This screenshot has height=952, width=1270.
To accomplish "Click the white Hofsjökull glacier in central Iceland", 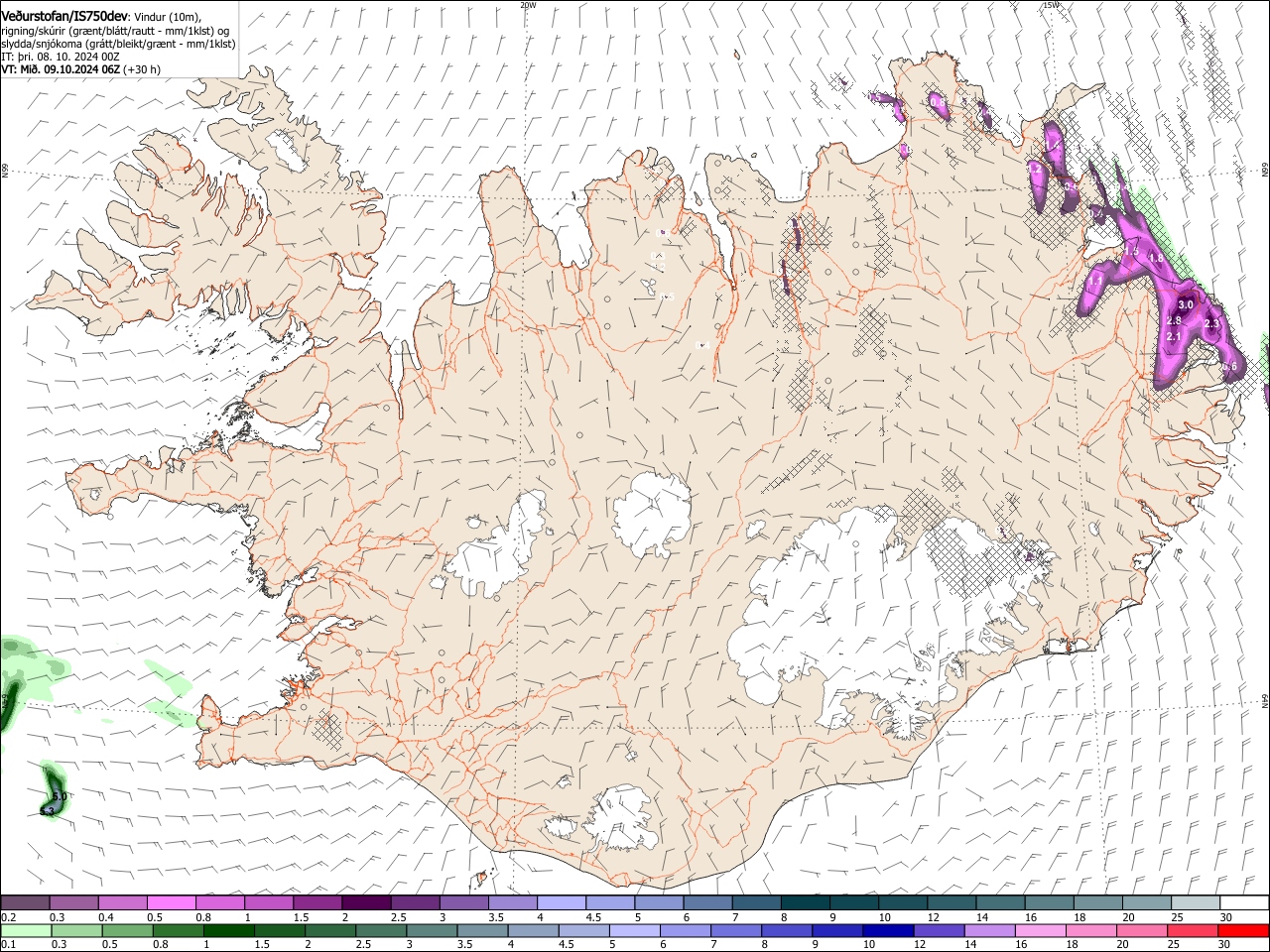I will pos(652,514).
